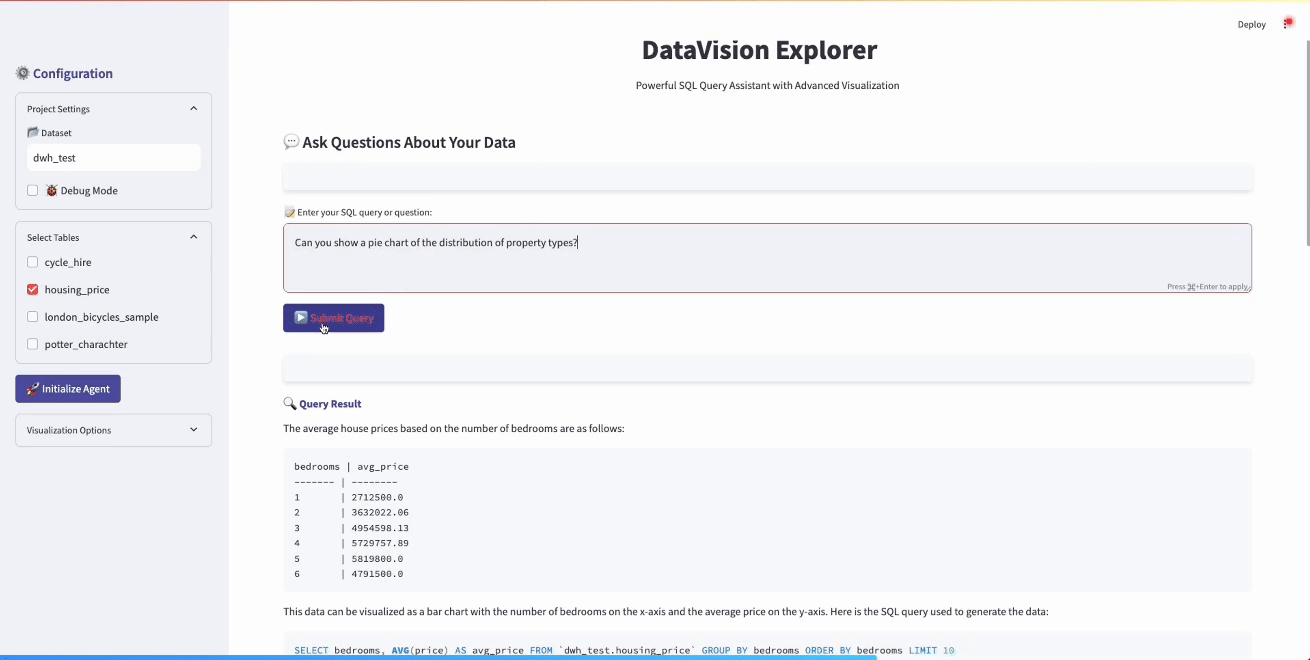Check the cycle_hire table
1310x660 pixels.
[x=32, y=262]
